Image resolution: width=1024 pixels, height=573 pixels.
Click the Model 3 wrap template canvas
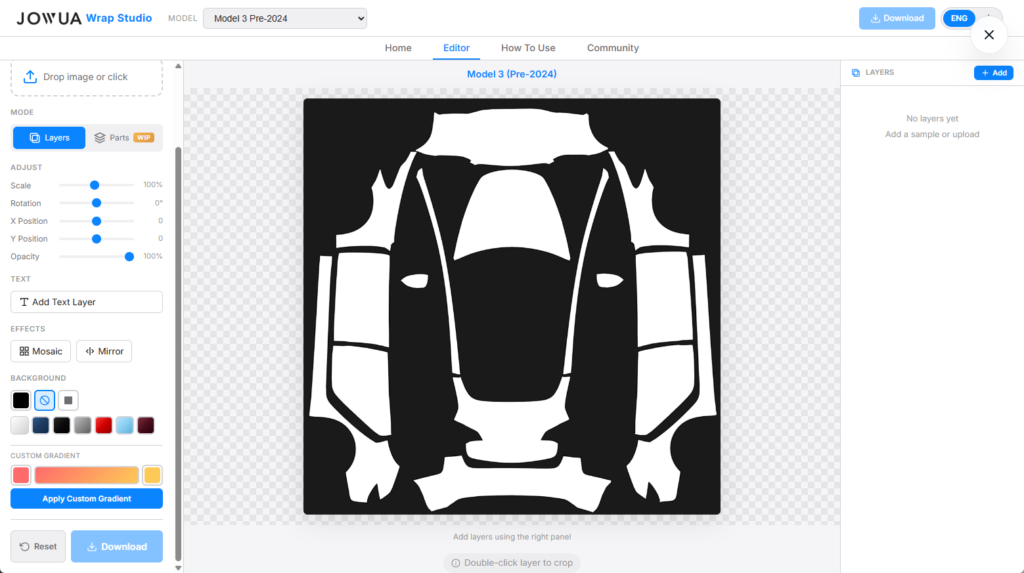[511, 306]
